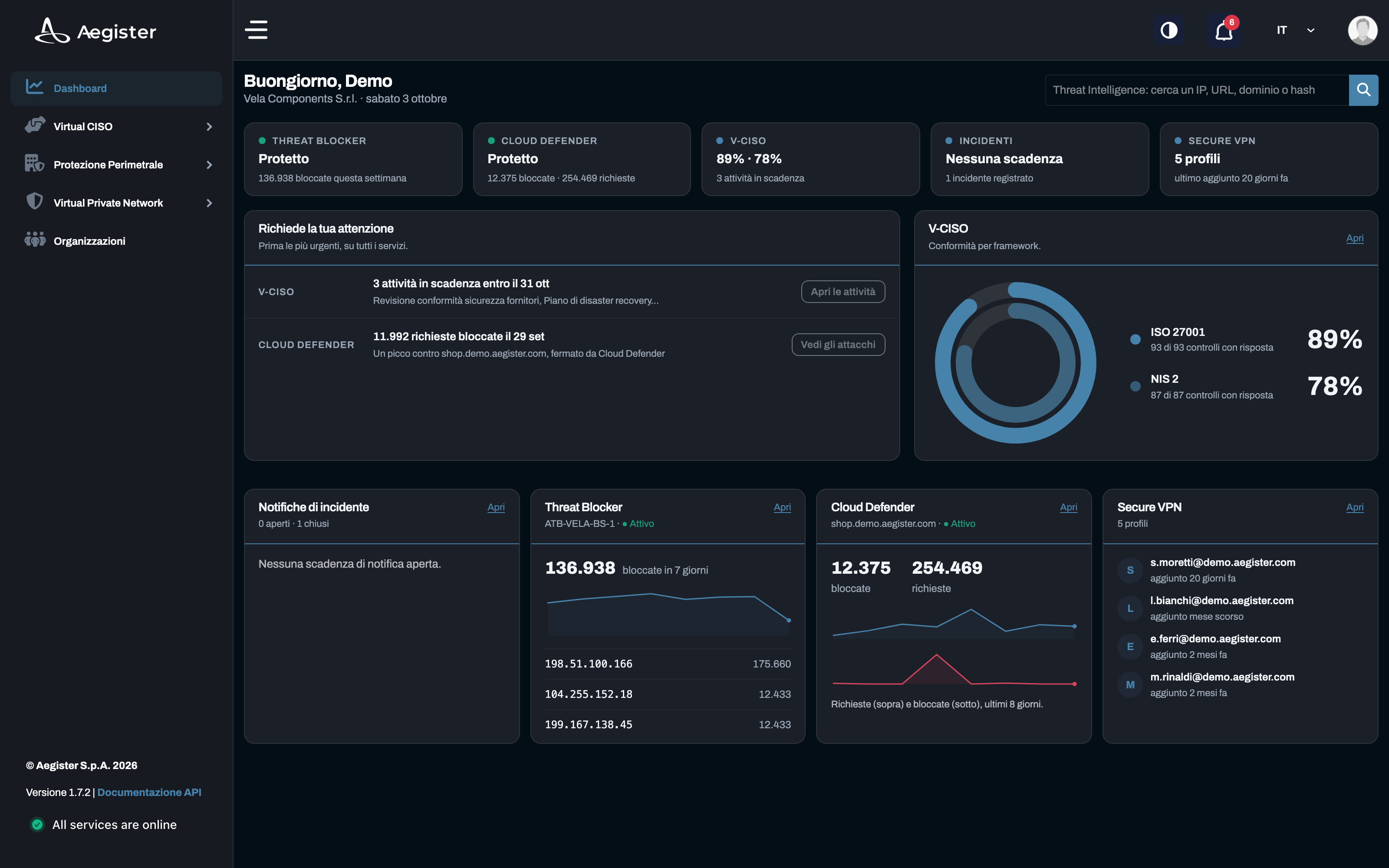The width and height of the screenshot is (1389, 868).
Task: Click the Threat Intelligence search magnifier button
Action: (1363, 89)
